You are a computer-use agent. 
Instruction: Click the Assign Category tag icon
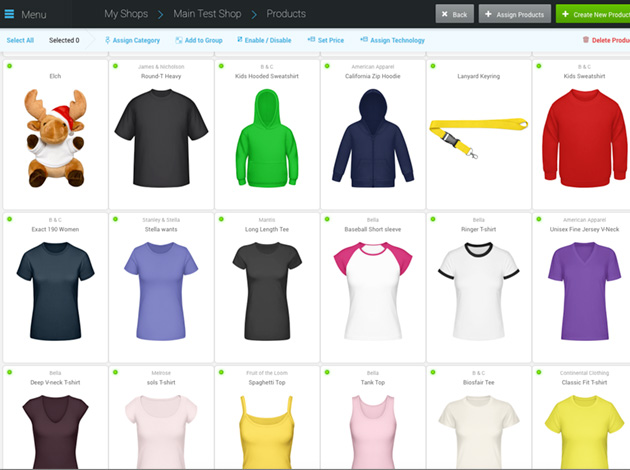(107, 40)
